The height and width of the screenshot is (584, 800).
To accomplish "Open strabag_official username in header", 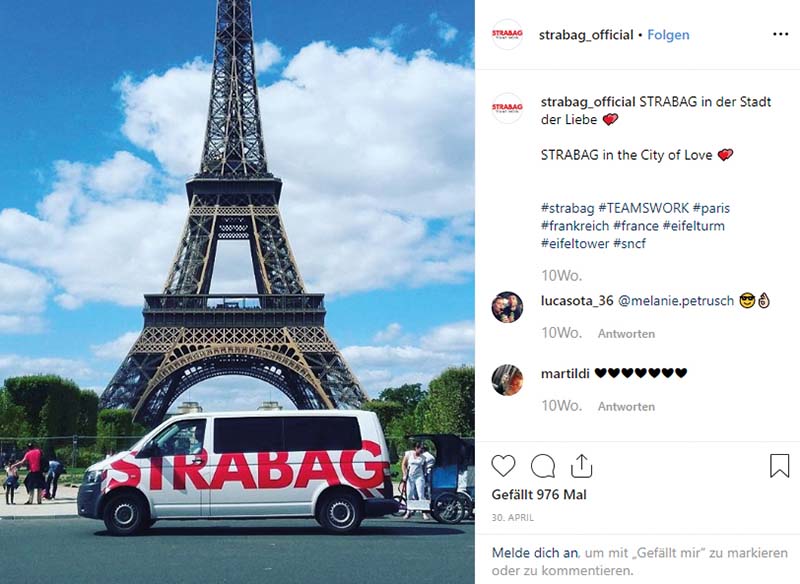I will point(586,35).
